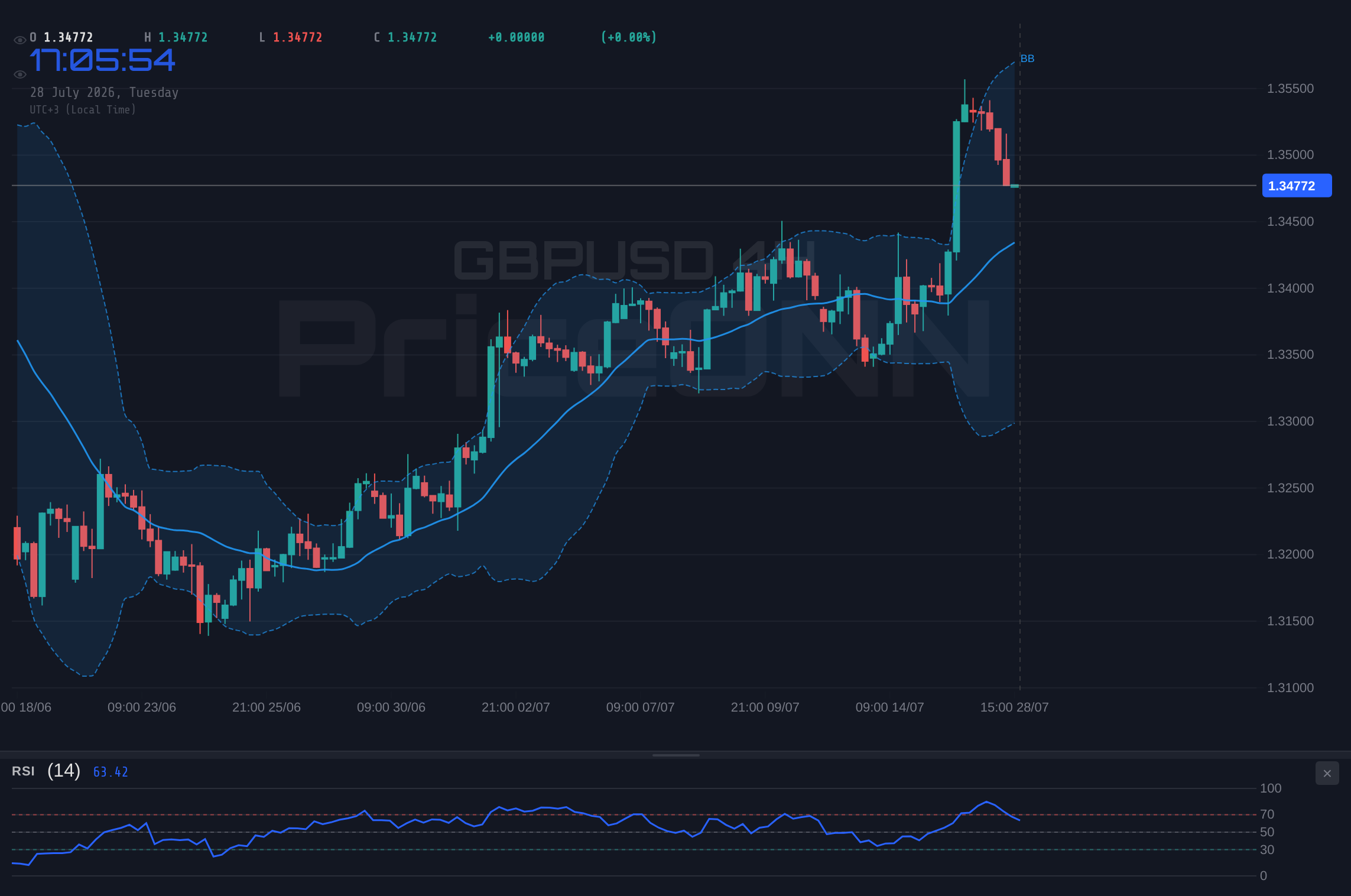Image resolution: width=1351 pixels, height=896 pixels.
Task: Click price axis label 1.32500
Action: click(x=1290, y=488)
